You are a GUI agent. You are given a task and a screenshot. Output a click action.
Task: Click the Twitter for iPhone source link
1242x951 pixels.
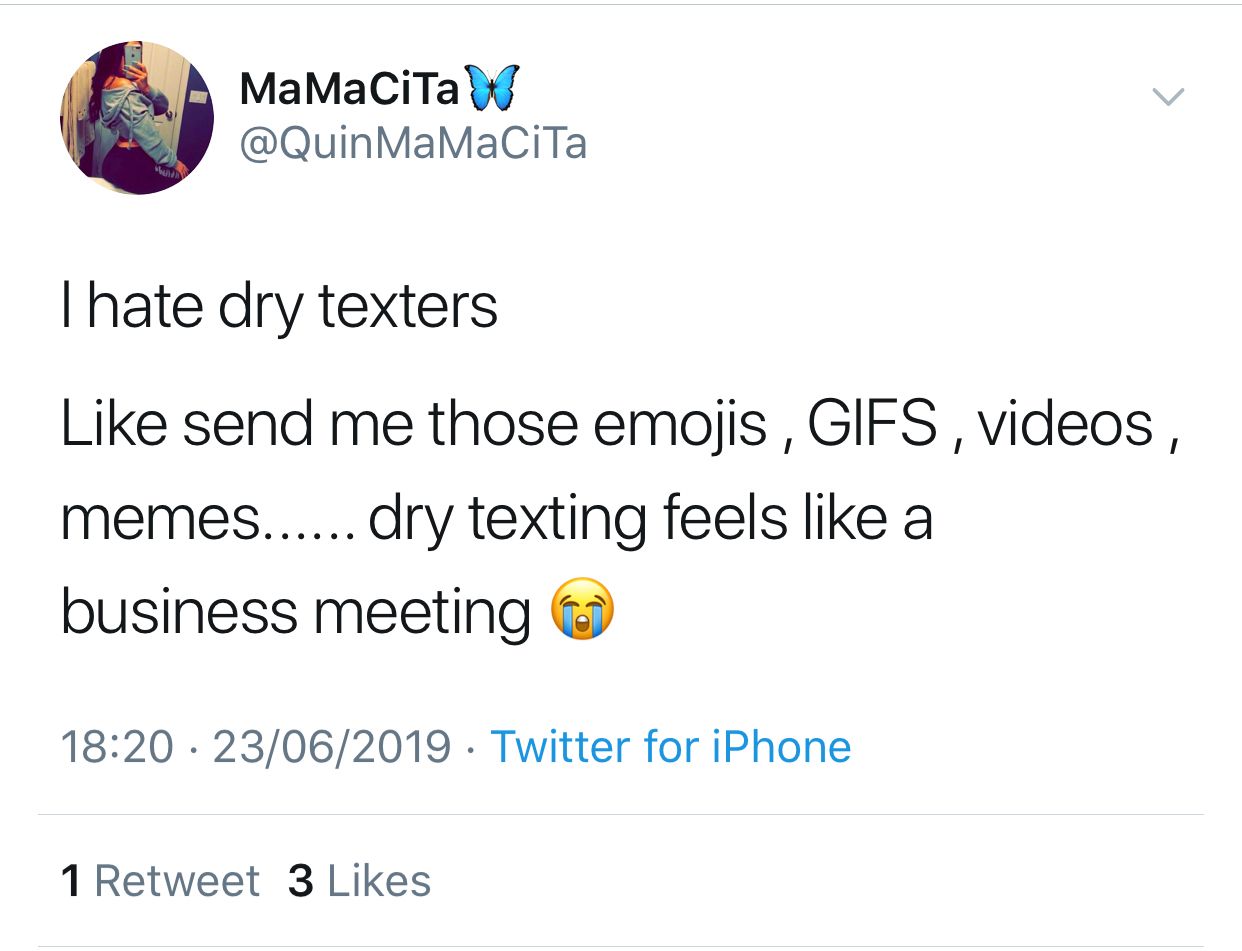click(x=670, y=746)
